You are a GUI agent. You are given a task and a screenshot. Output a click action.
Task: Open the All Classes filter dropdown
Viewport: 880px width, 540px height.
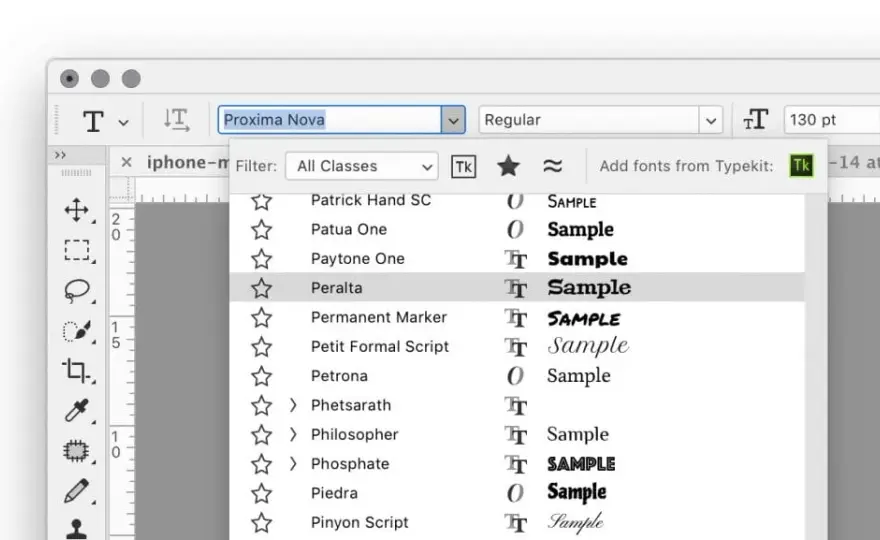[362, 166]
